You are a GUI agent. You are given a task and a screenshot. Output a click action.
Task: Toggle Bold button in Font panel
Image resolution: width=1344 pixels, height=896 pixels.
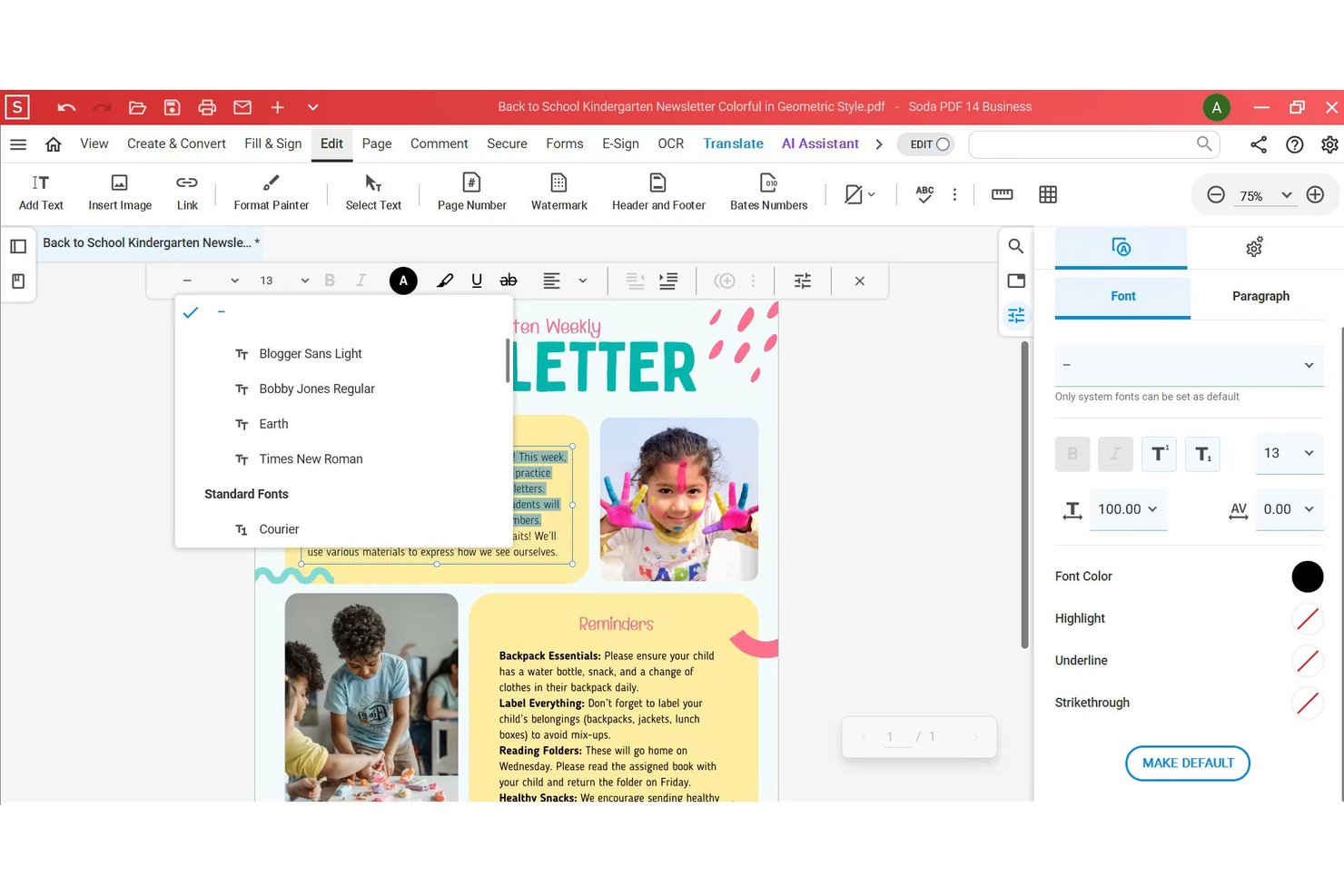coord(1072,454)
